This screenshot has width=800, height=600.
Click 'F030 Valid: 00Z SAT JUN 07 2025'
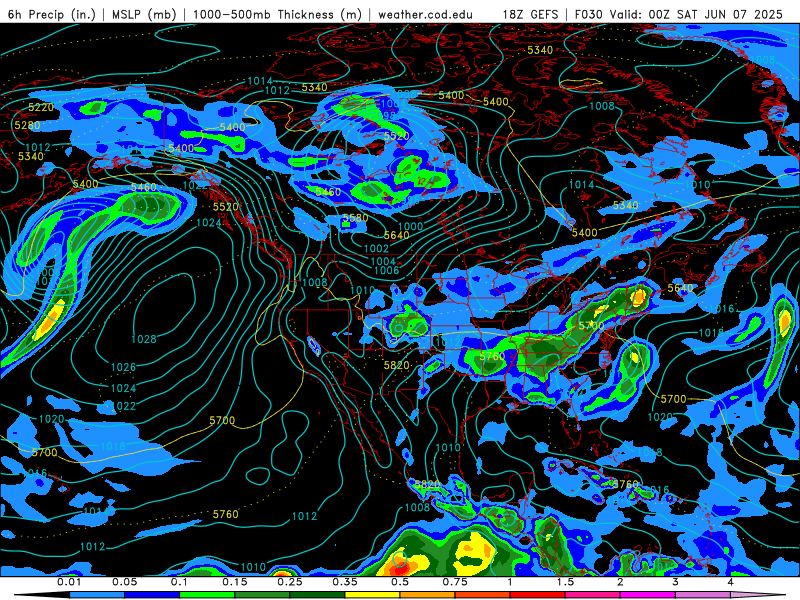pos(679,14)
